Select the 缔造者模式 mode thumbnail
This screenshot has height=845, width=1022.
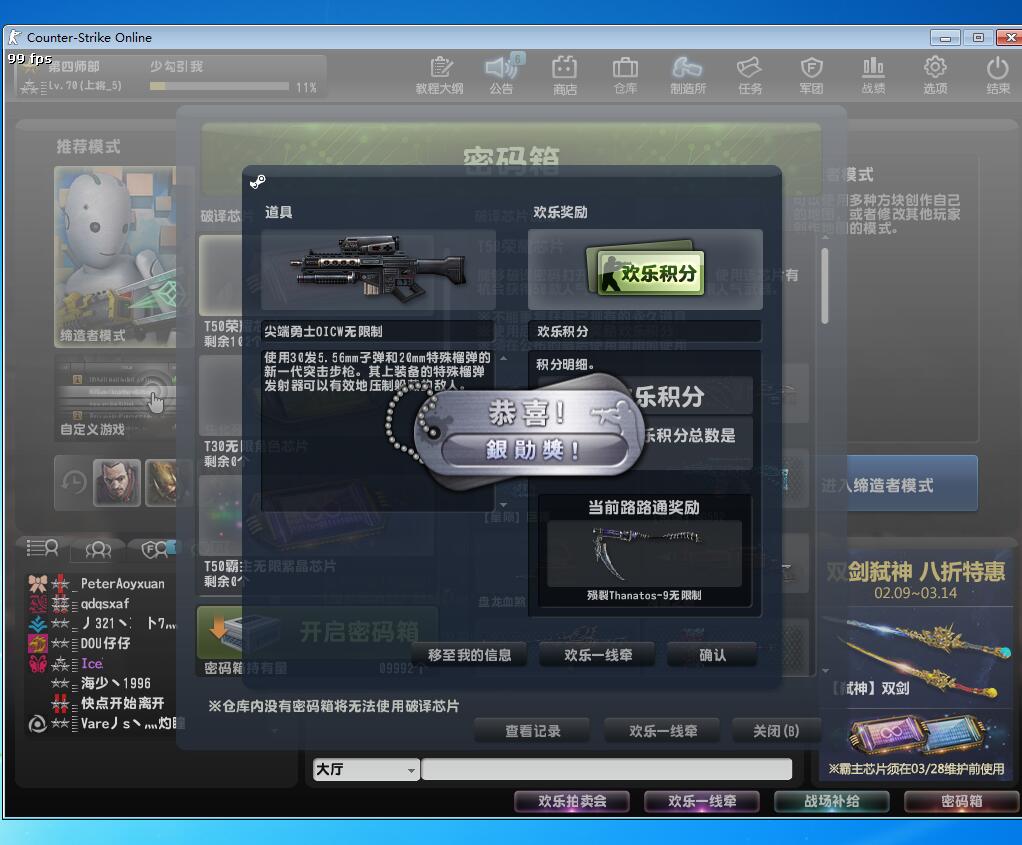(116, 256)
